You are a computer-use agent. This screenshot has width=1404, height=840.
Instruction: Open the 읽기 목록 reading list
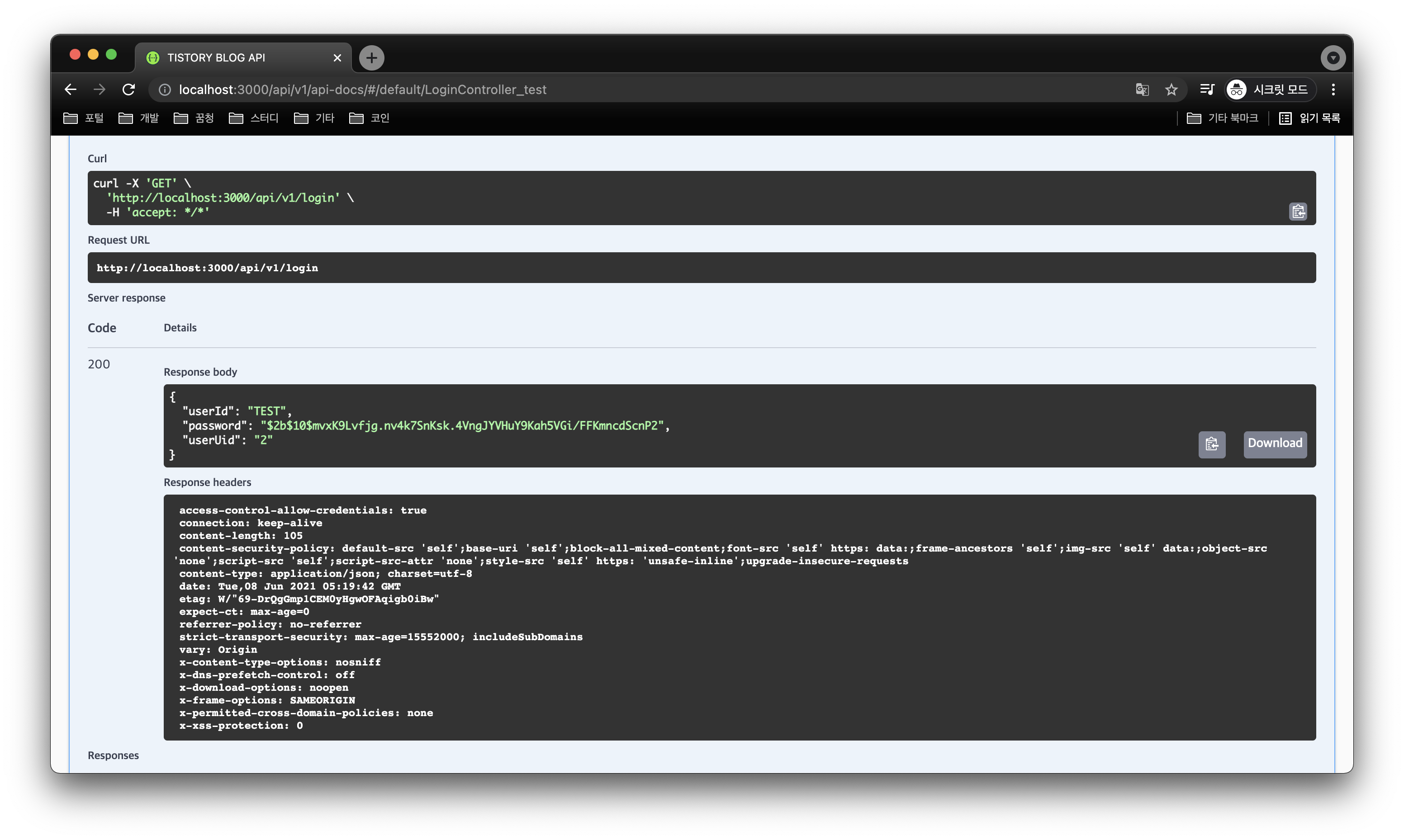[x=1309, y=118]
